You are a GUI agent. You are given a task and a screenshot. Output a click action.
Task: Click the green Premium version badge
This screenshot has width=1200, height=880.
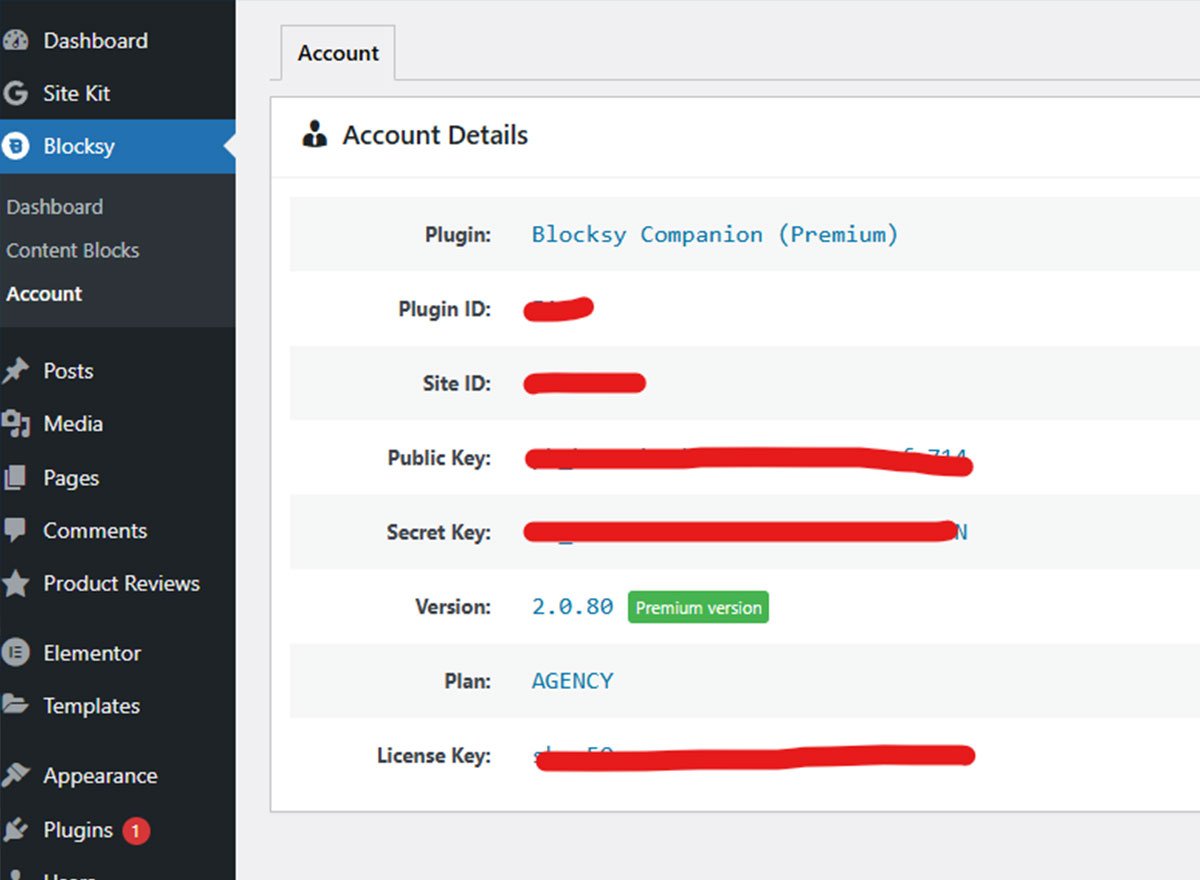tap(698, 608)
